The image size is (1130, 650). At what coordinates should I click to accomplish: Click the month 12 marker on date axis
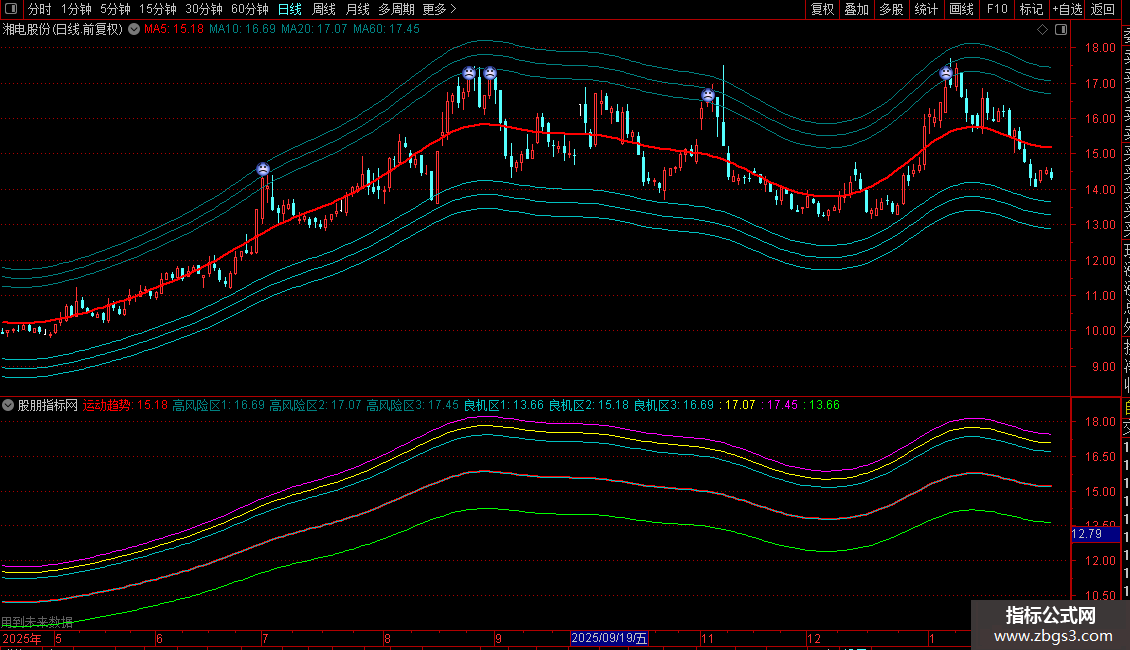tap(814, 638)
